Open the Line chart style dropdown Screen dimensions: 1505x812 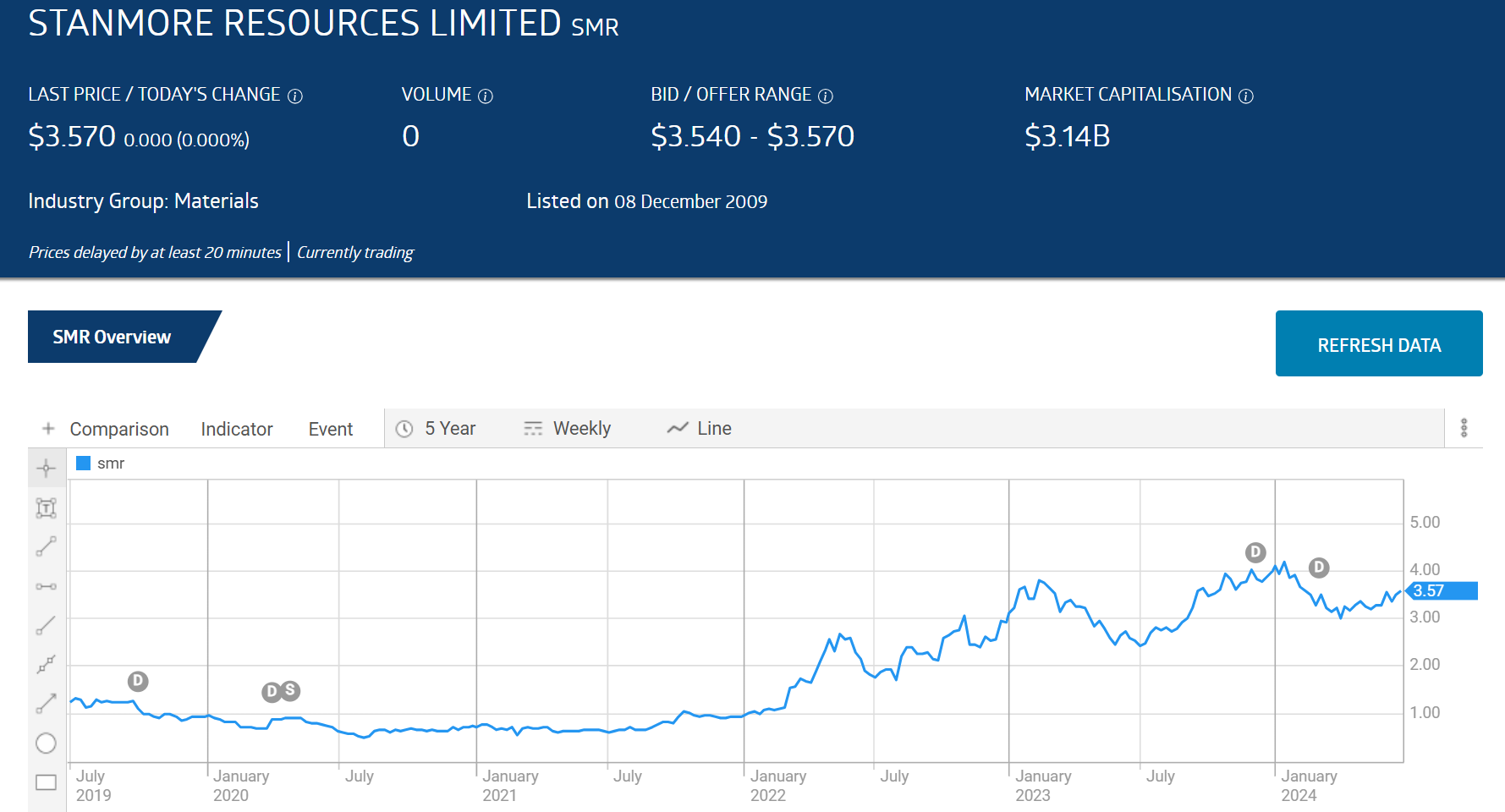pos(700,429)
